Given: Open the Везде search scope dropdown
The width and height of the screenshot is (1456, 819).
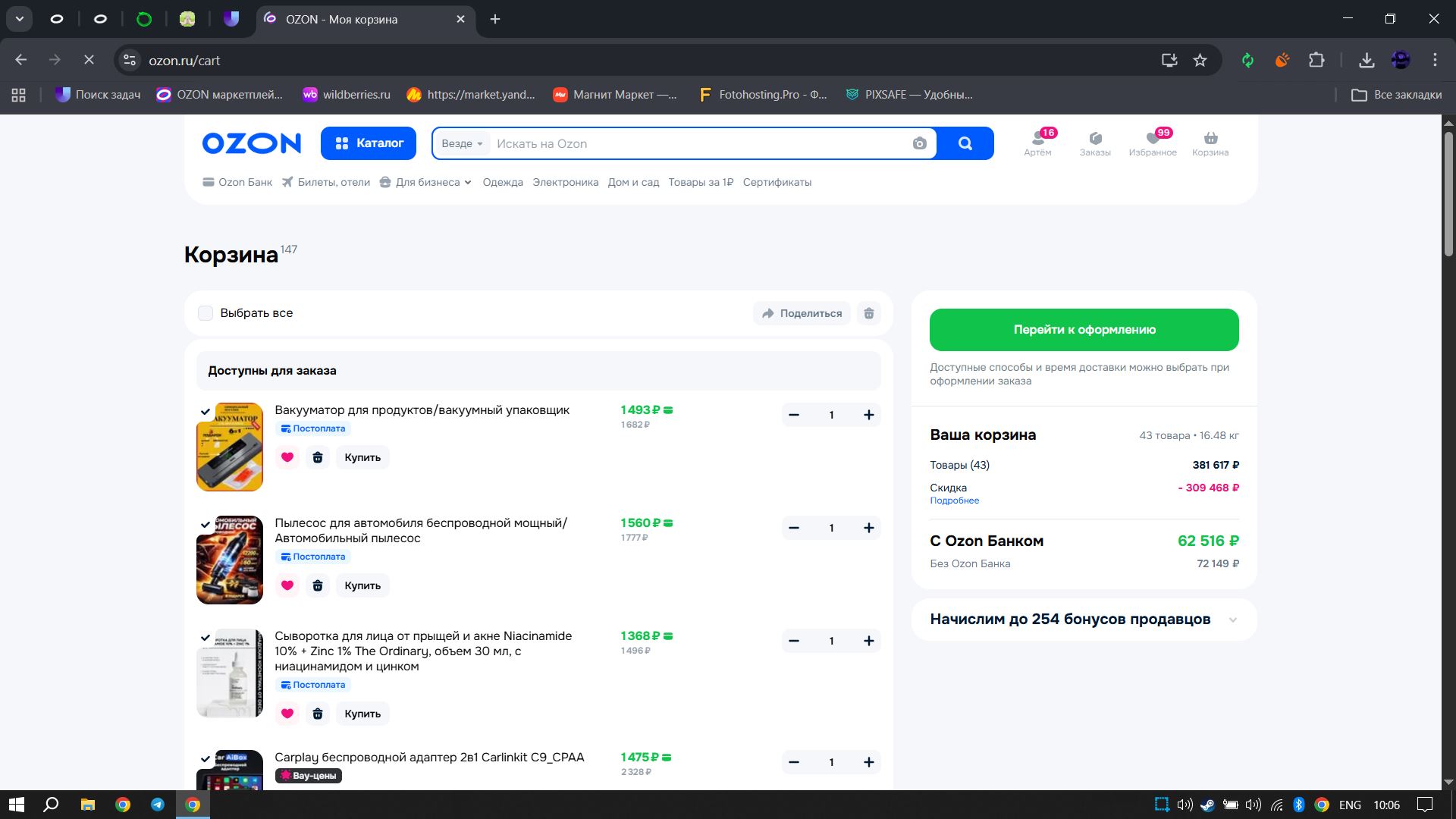Looking at the screenshot, I should coord(462,143).
